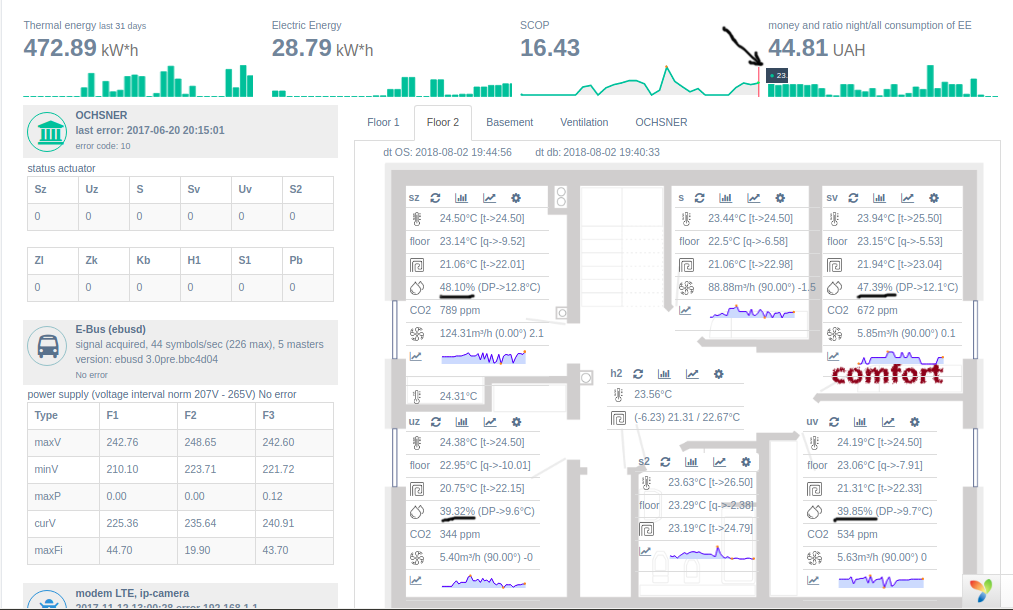Switch to Floor 1 tab

coord(383,122)
